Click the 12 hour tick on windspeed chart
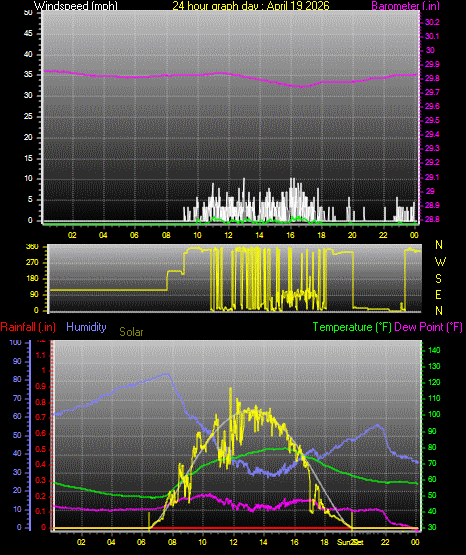Screen dimensions: 466x555 pos(228,235)
